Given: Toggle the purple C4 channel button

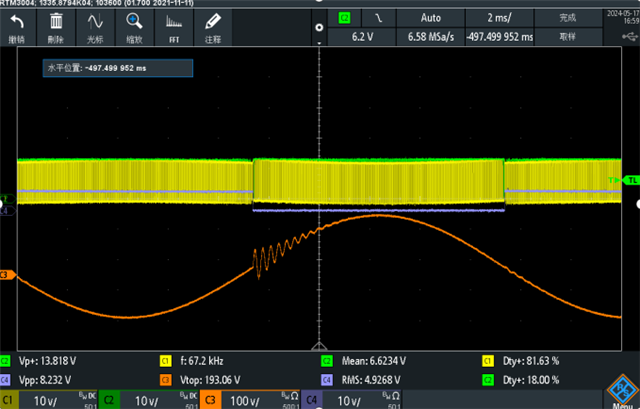Looking at the screenshot, I should tap(311, 400).
